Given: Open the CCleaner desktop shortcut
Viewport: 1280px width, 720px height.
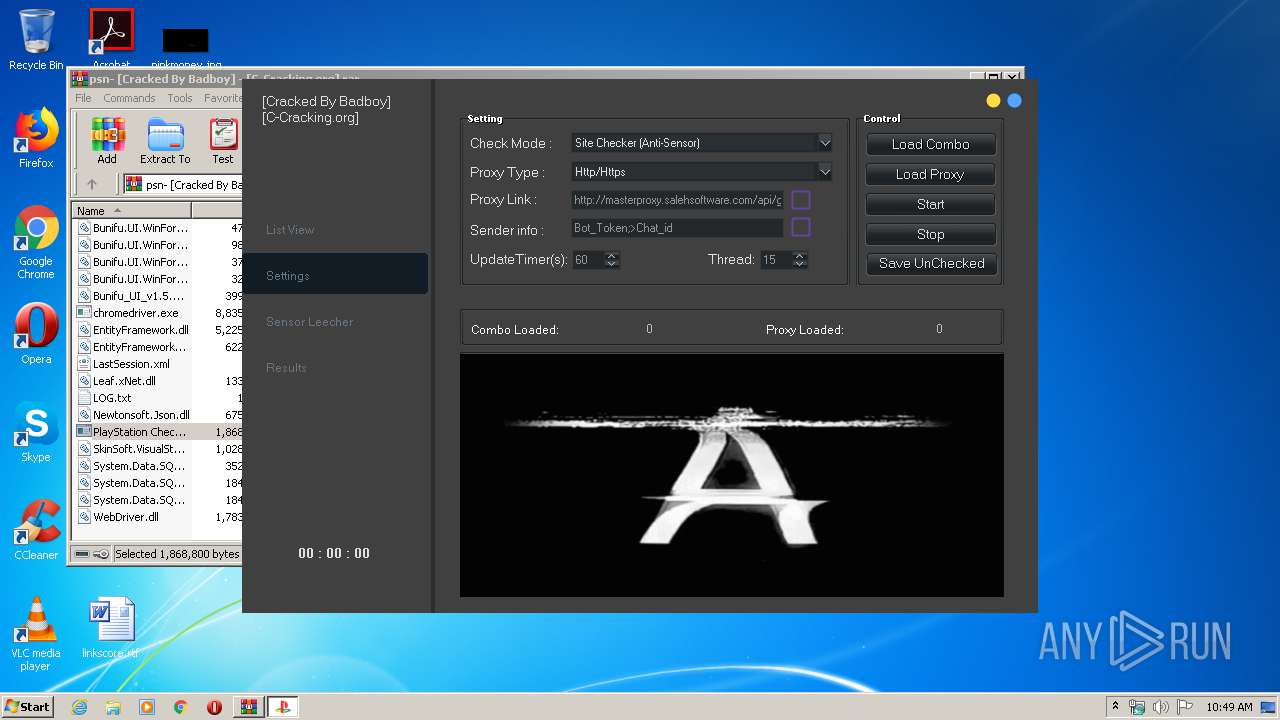Looking at the screenshot, I should 36,530.
